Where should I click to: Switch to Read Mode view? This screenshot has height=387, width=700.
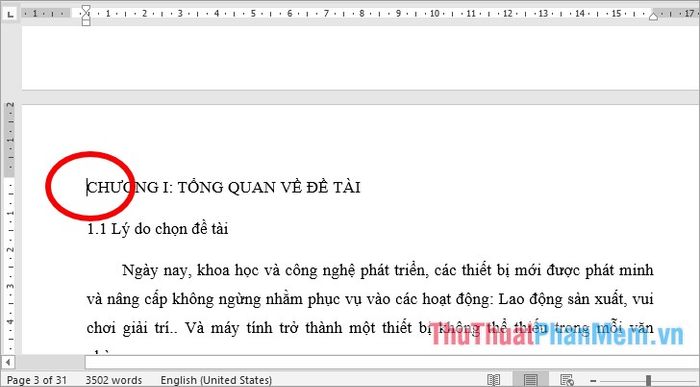pos(493,380)
